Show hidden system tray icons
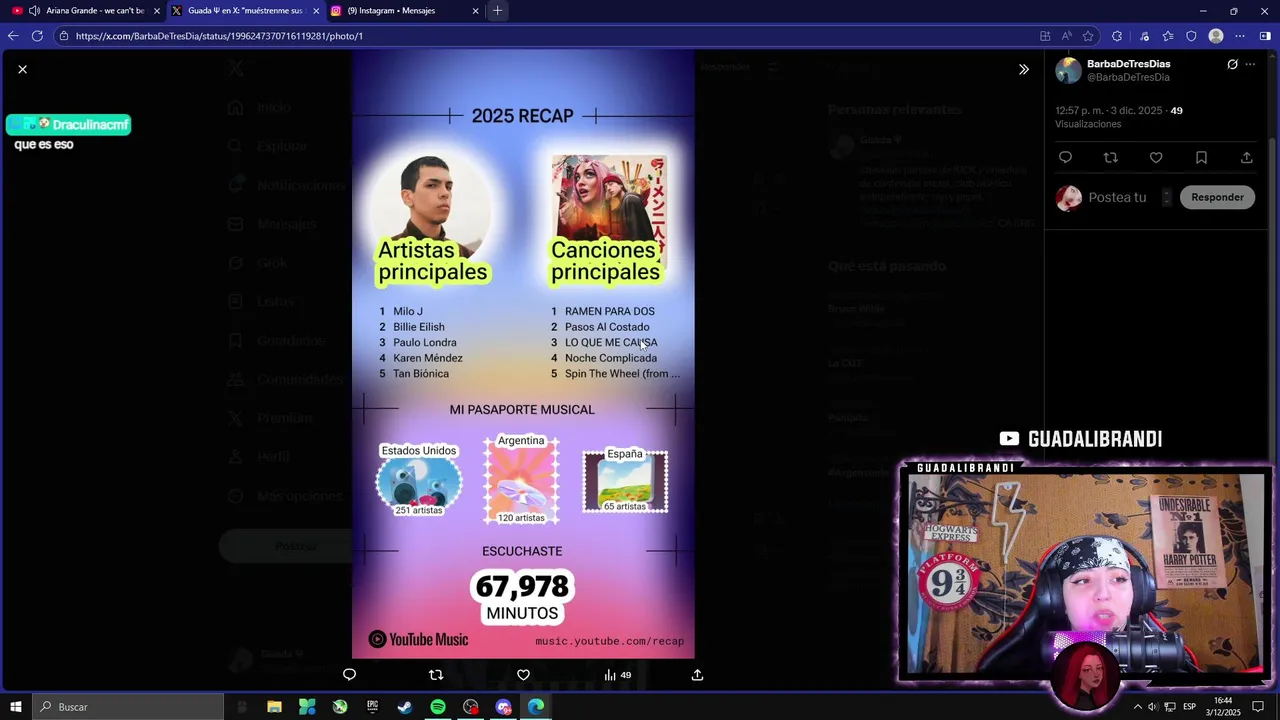Image resolution: width=1280 pixels, height=720 pixels. pyautogui.click(x=1137, y=707)
